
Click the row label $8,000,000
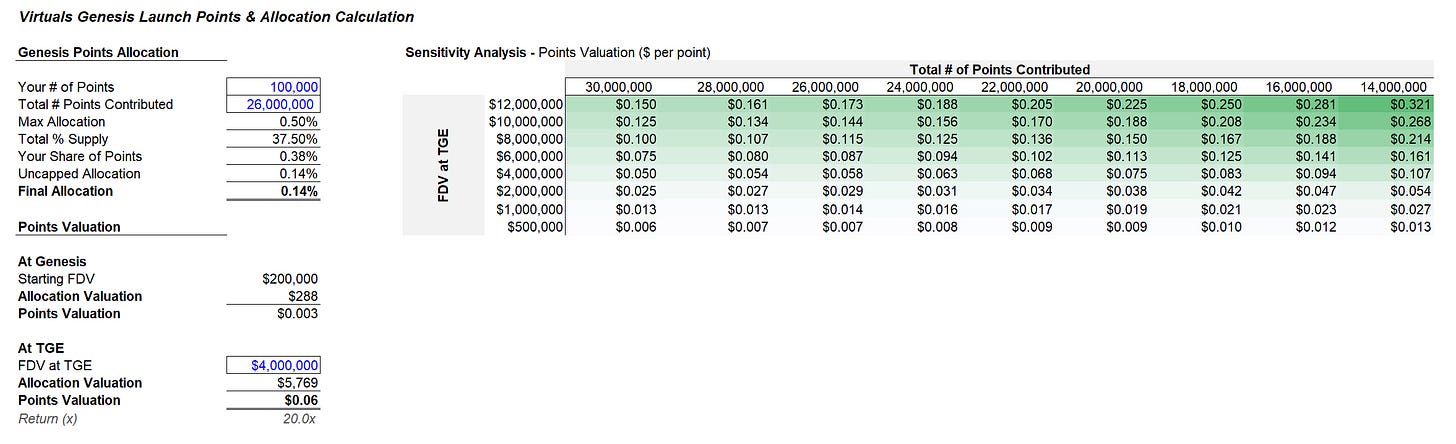pyautogui.click(x=531, y=139)
